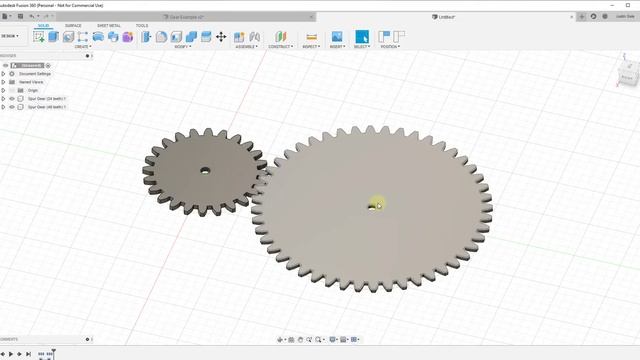Choose the Joint tool
640x360 pixels.
[255, 37]
